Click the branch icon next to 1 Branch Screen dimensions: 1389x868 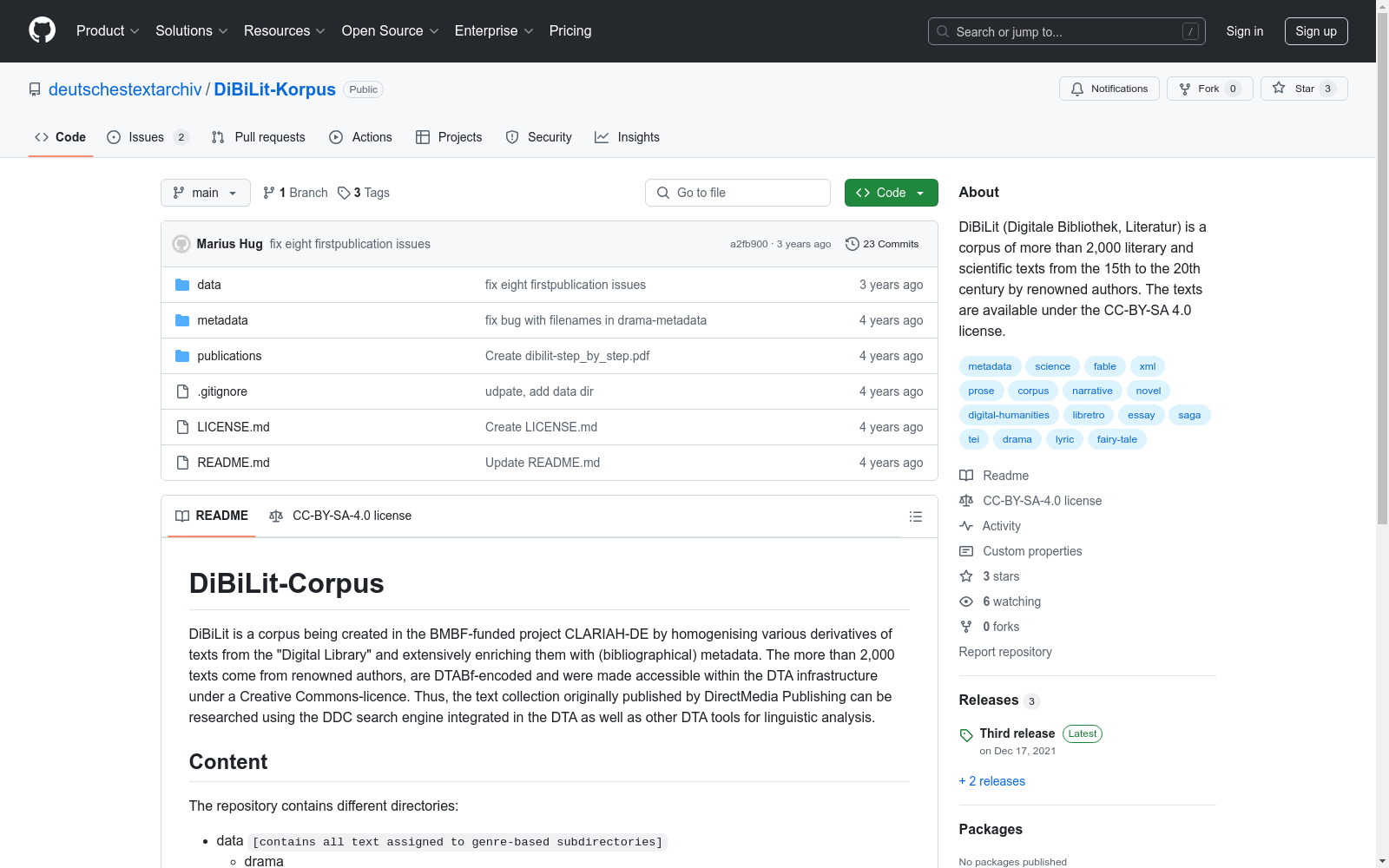pyautogui.click(x=269, y=193)
